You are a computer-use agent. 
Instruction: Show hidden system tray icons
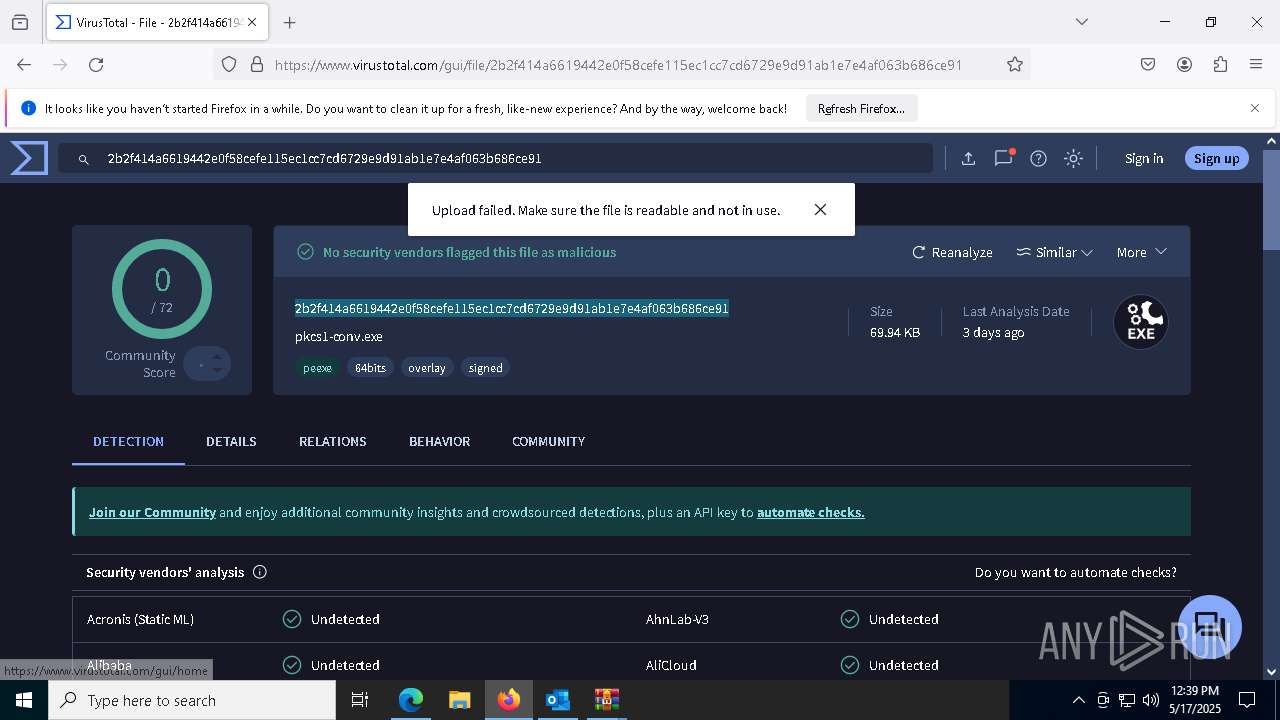pyautogui.click(x=1078, y=700)
